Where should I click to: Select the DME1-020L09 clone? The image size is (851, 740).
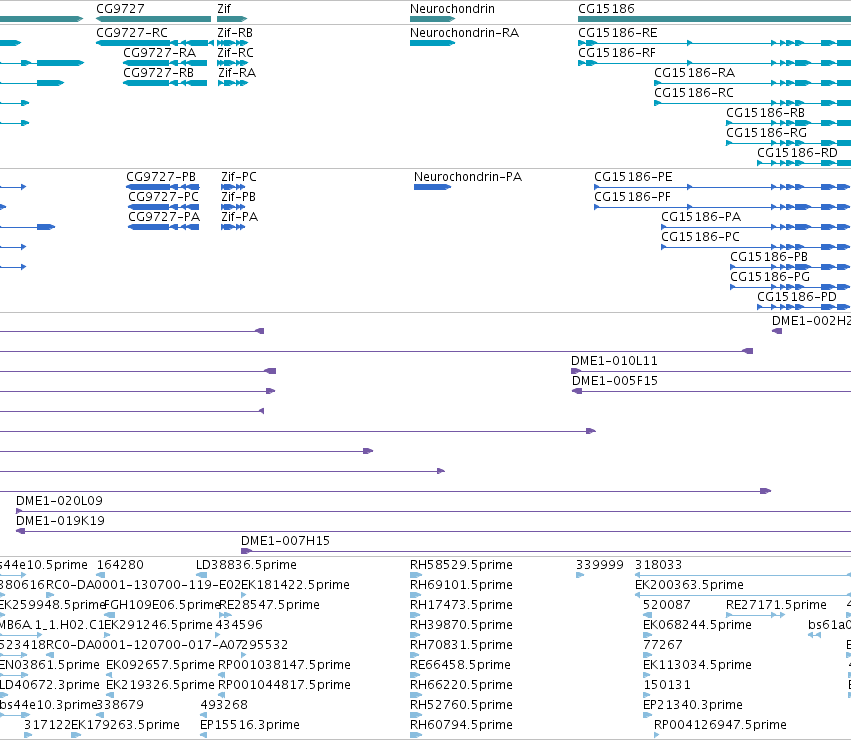59,501
